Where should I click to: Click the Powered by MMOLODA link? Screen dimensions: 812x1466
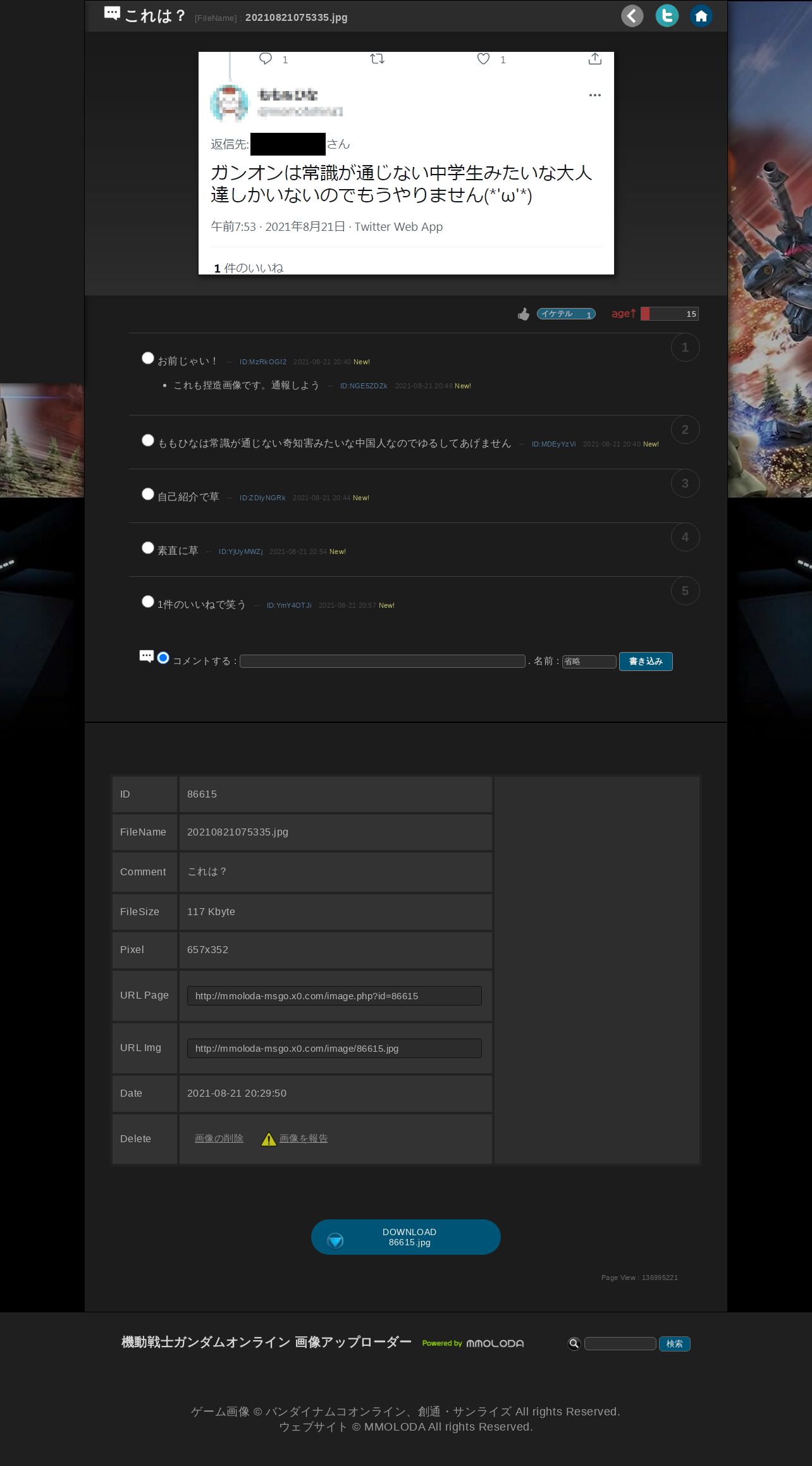(x=473, y=1343)
